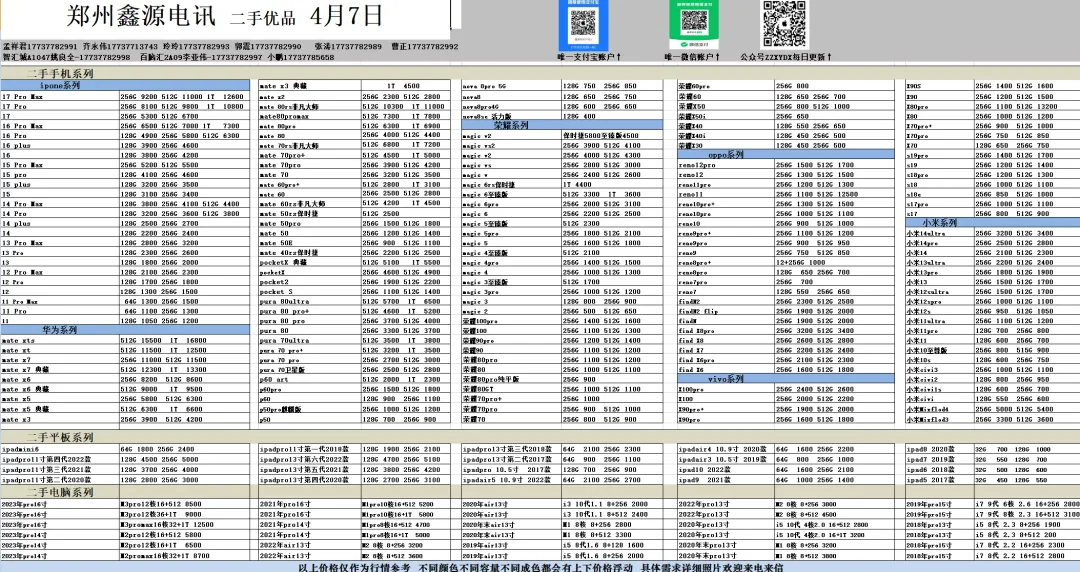Viewport: 1080px width, 572px height.
Task: Click the label 公众号ZZXYDX每日更新
Action: (x=786, y=57)
